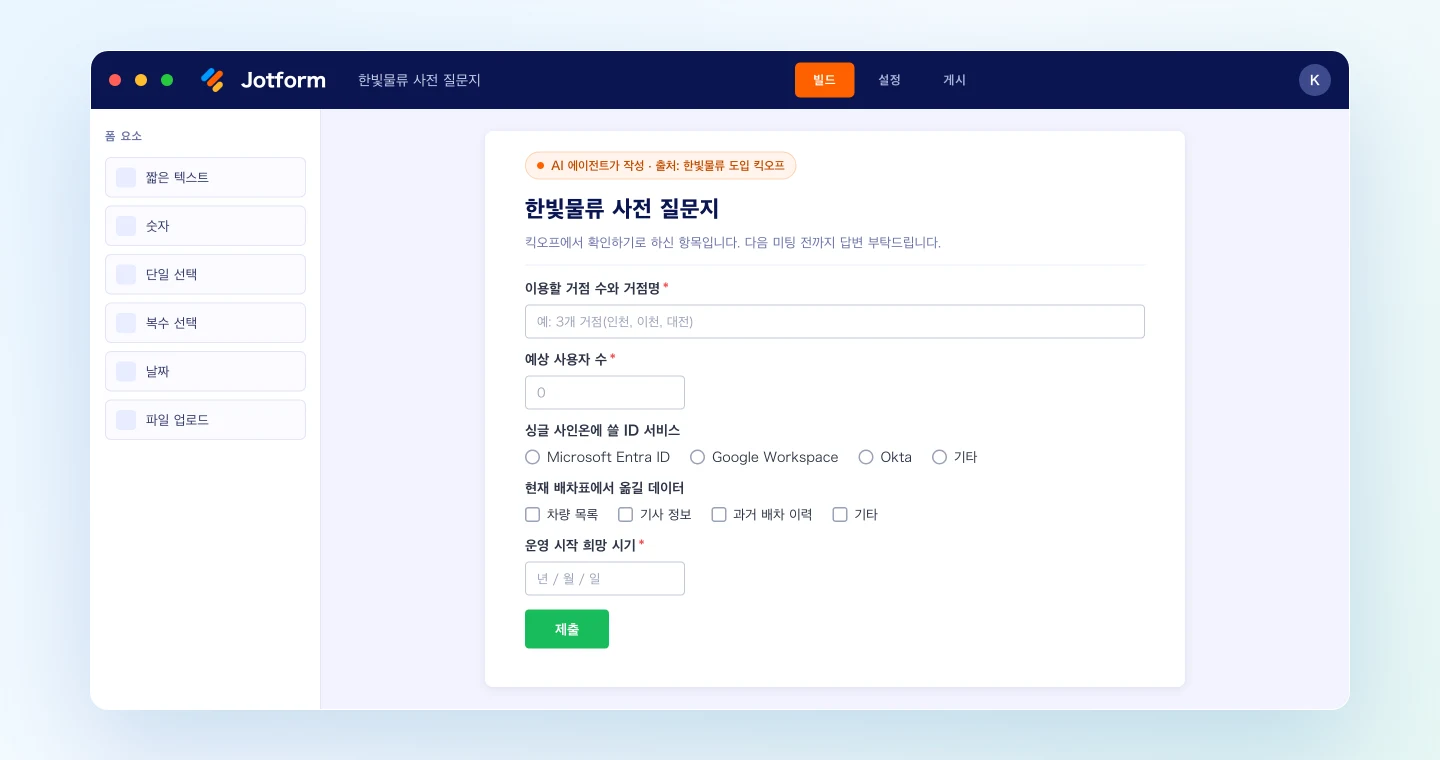This screenshot has width=1440, height=760.
Task: Click the Jotform logo icon
Action: click(x=212, y=80)
